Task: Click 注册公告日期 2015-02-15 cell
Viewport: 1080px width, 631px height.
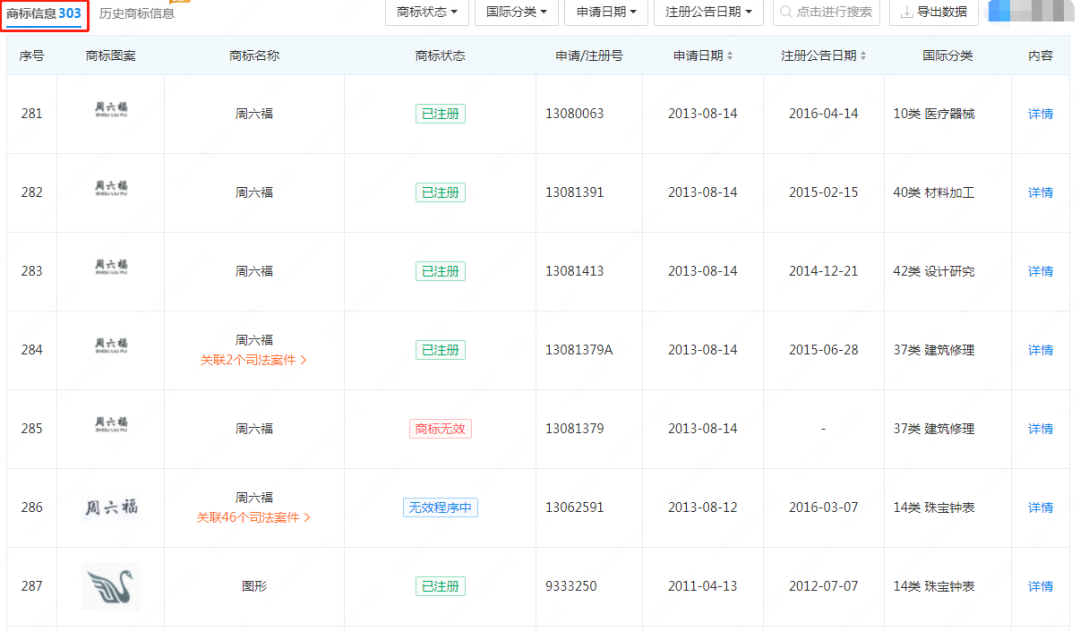Action: pos(824,192)
